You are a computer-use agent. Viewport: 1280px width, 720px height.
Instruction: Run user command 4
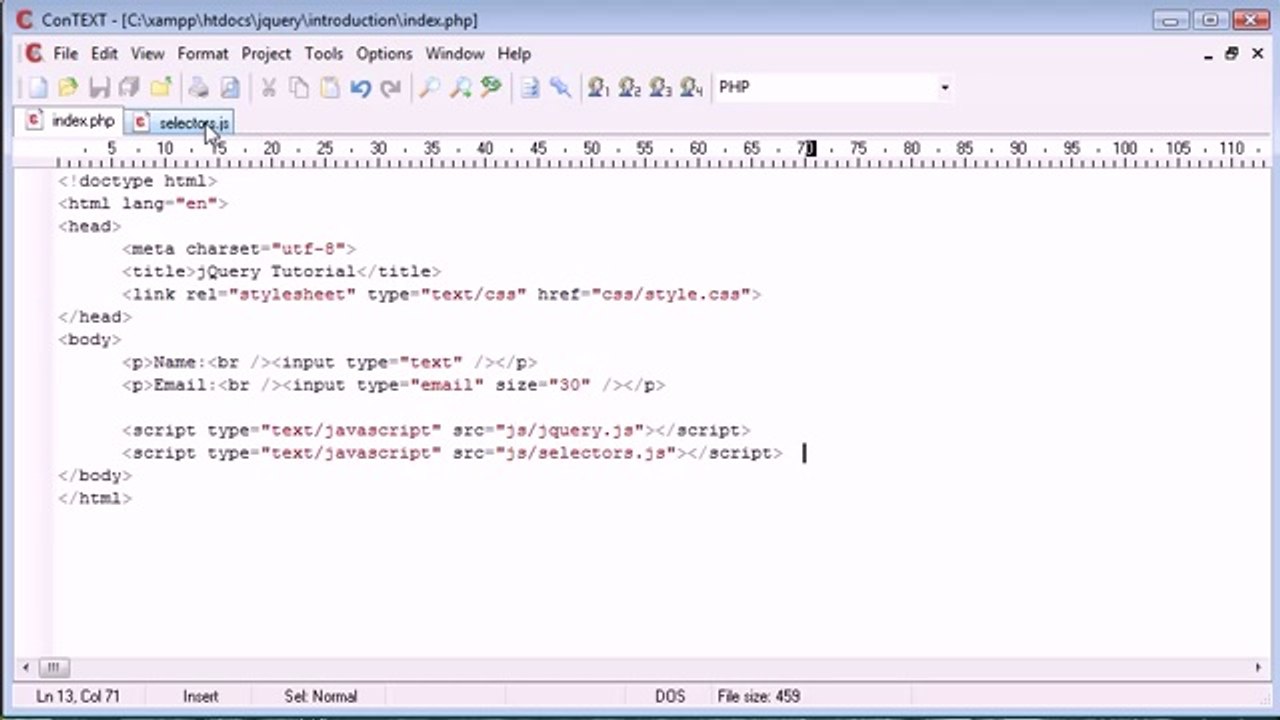[692, 88]
